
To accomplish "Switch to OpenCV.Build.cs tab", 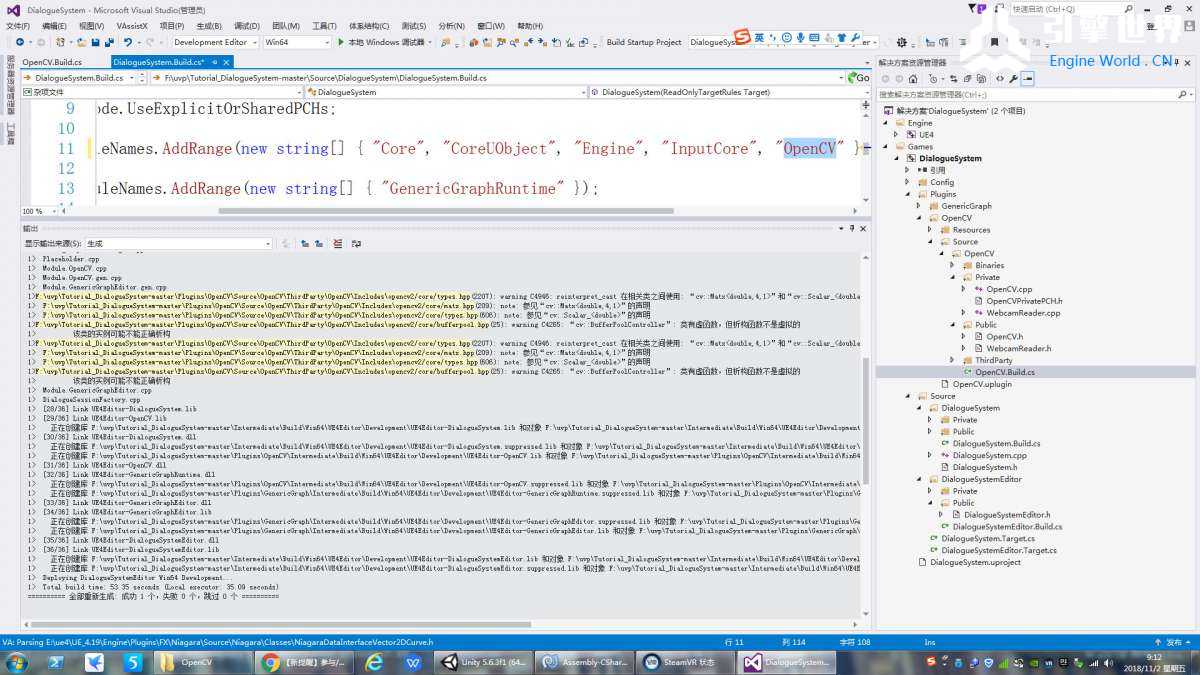I will click(x=52, y=62).
